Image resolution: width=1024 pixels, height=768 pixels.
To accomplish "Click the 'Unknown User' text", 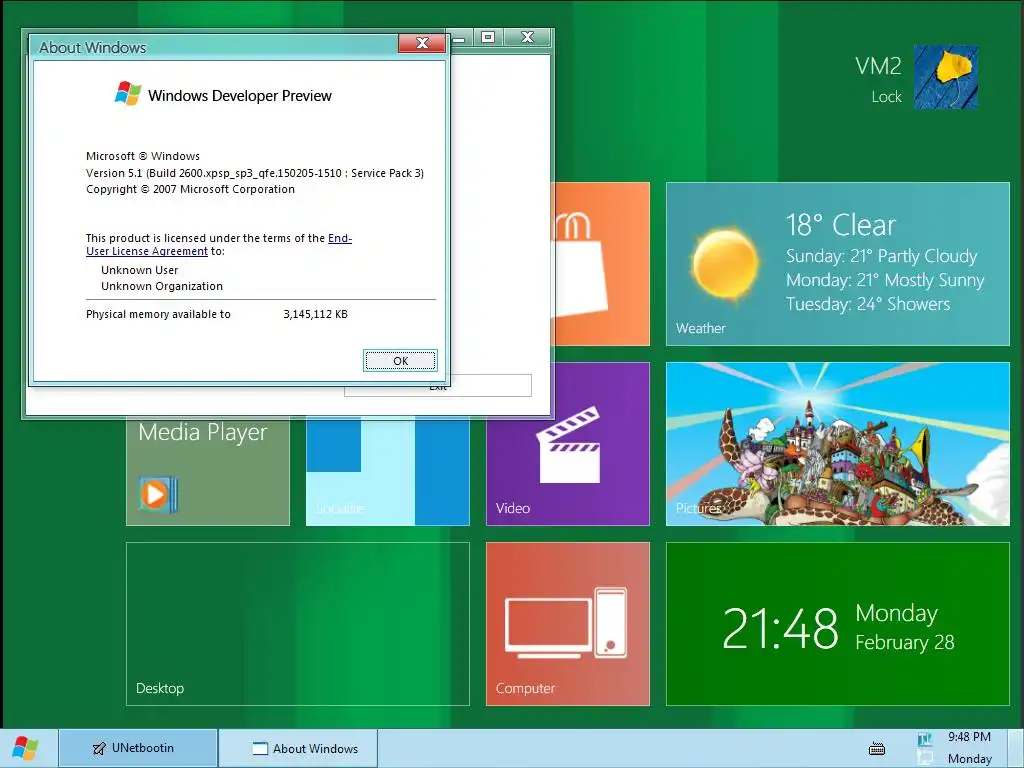I will click(139, 270).
